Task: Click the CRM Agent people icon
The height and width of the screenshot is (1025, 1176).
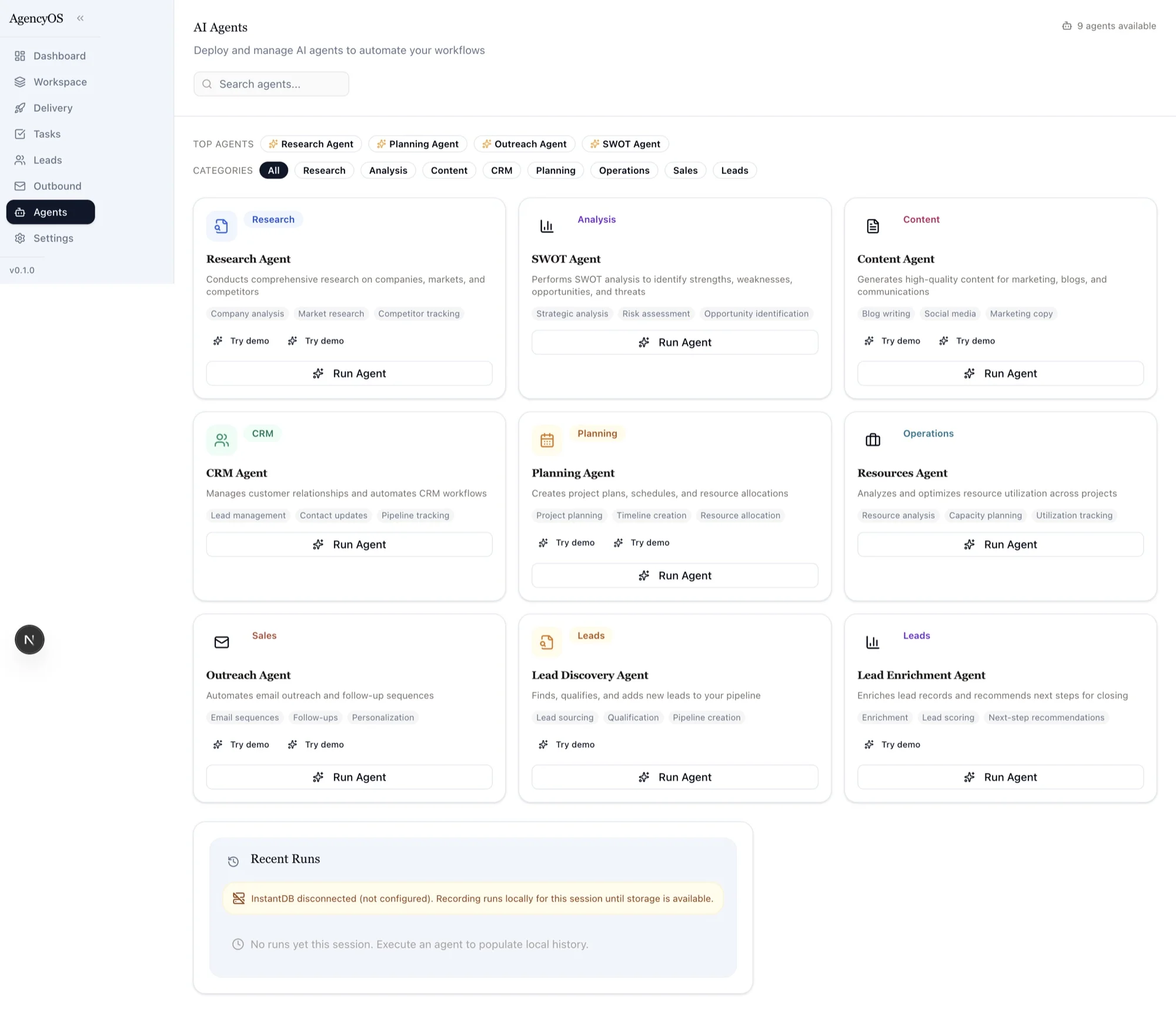Action: click(221, 440)
